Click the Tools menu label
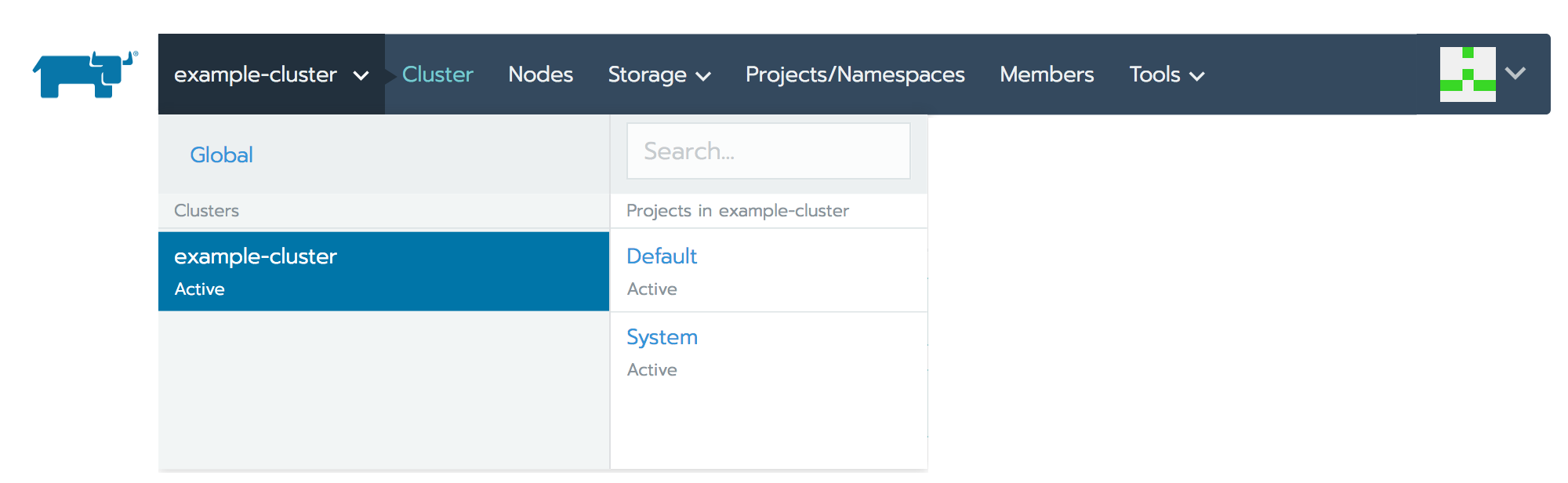 tap(1154, 74)
